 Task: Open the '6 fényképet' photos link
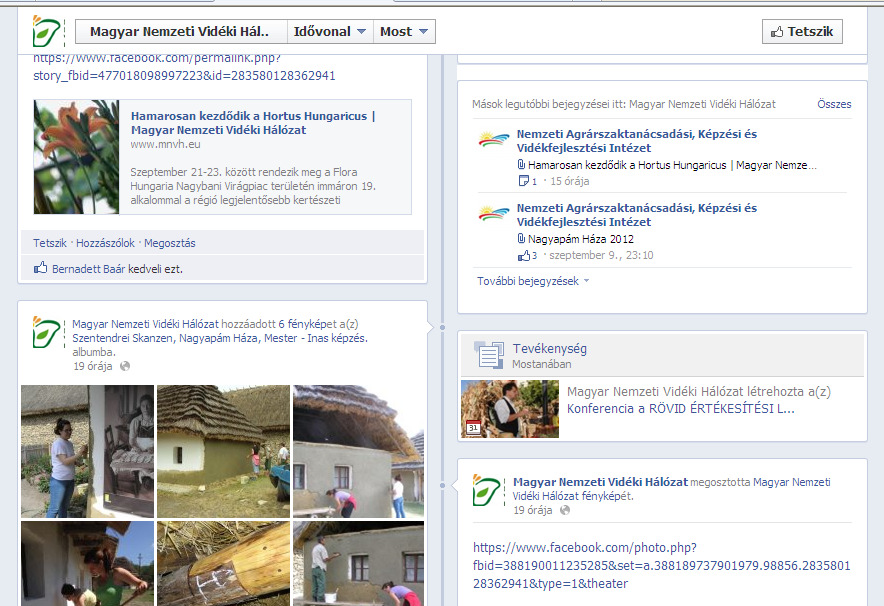coord(308,324)
